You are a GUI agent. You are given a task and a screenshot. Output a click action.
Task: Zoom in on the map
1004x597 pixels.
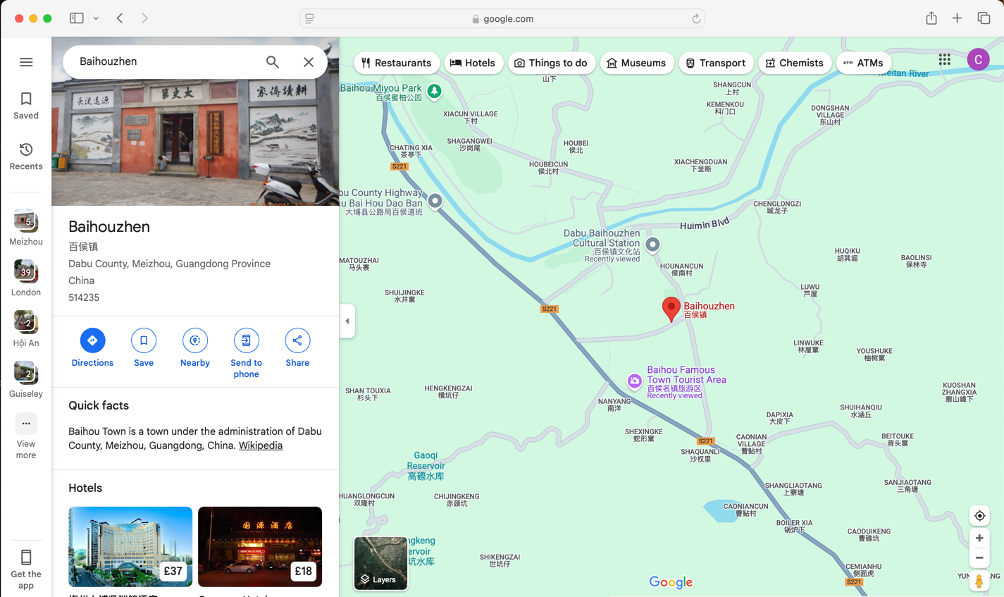pos(979,538)
